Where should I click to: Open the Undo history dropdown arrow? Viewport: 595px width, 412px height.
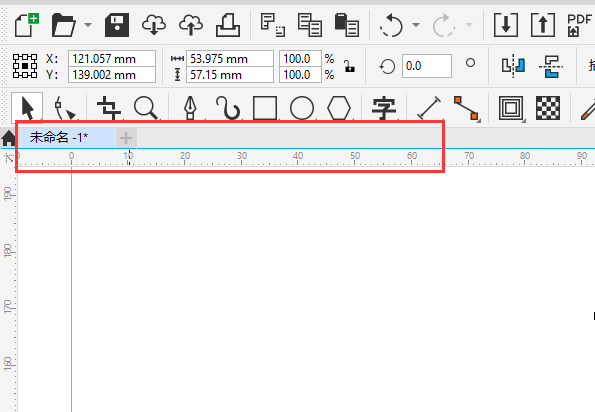[416, 25]
